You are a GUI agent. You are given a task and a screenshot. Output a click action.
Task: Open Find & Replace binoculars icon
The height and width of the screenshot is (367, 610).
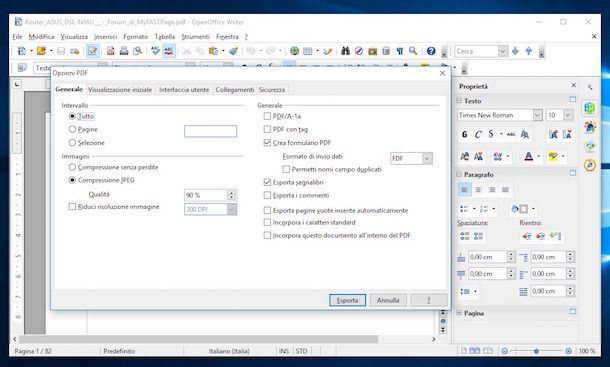tap(345, 51)
